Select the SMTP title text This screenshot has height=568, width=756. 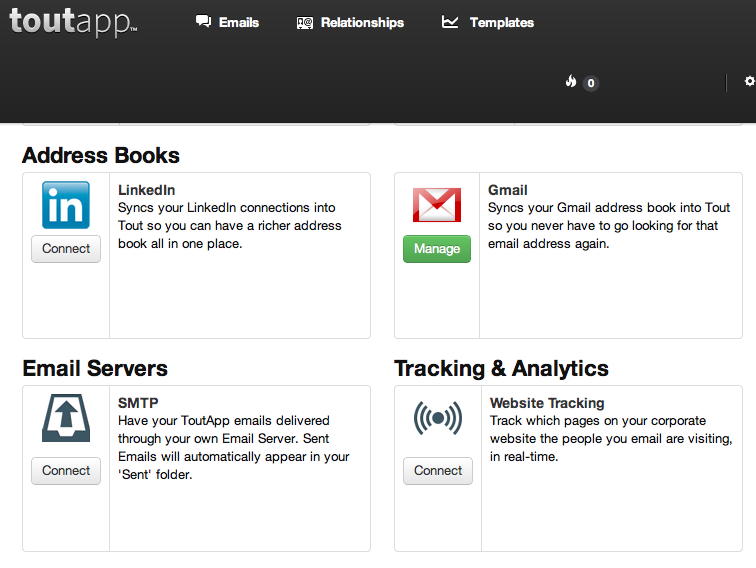(138, 403)
